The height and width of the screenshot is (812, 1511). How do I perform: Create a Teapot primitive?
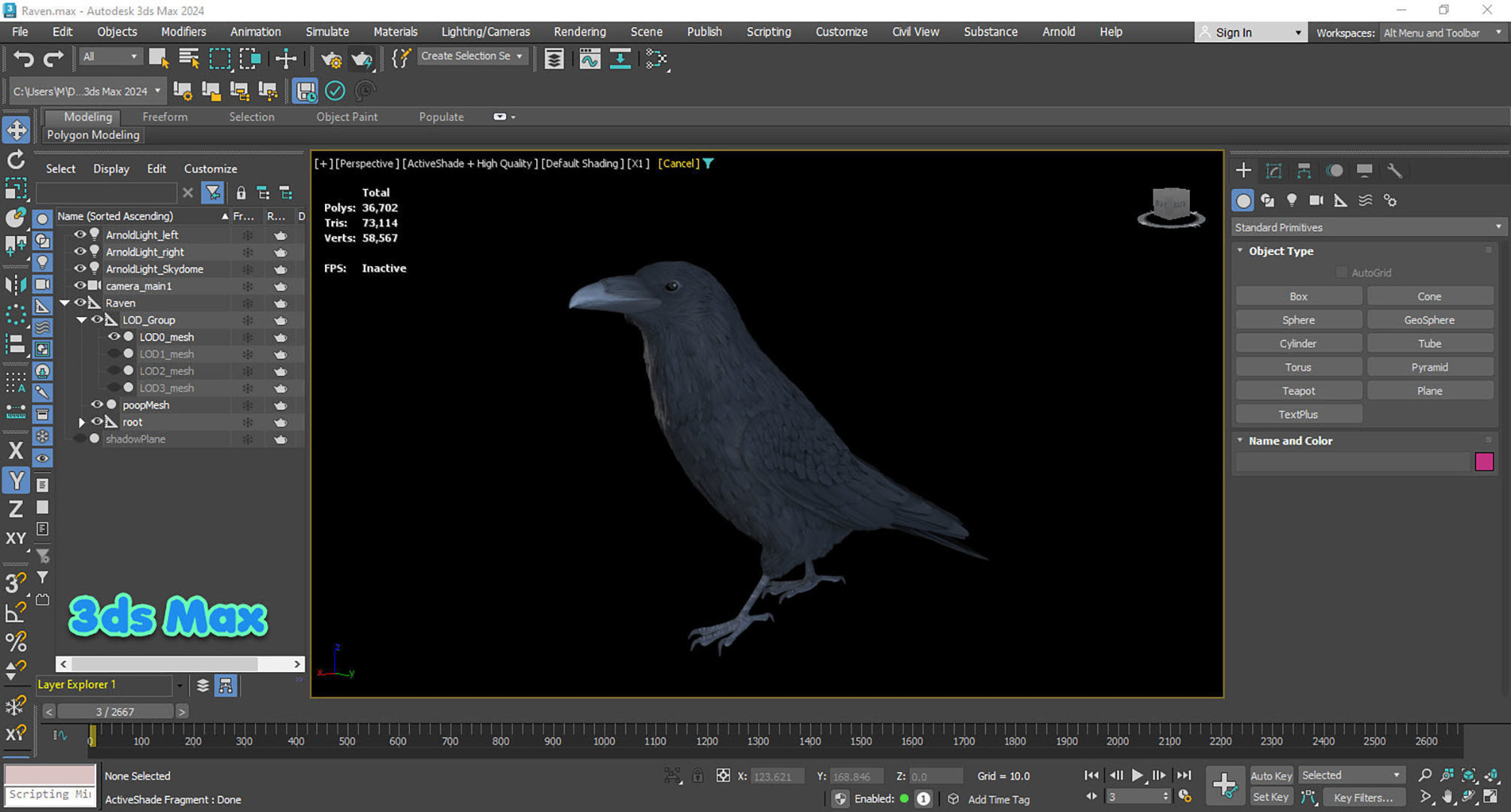pyautogui.click(x=1298, y=390)
